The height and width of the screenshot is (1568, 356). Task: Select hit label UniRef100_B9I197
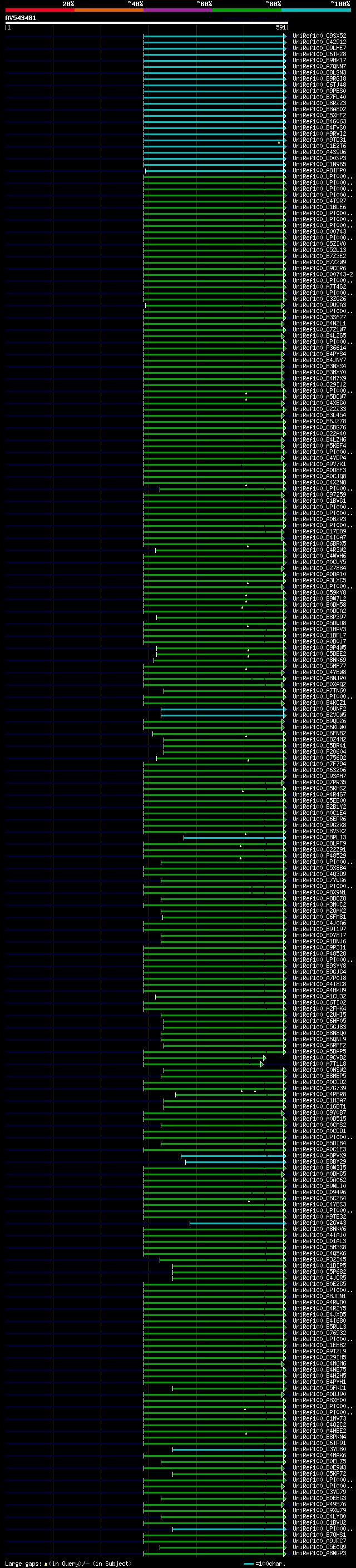319,929
